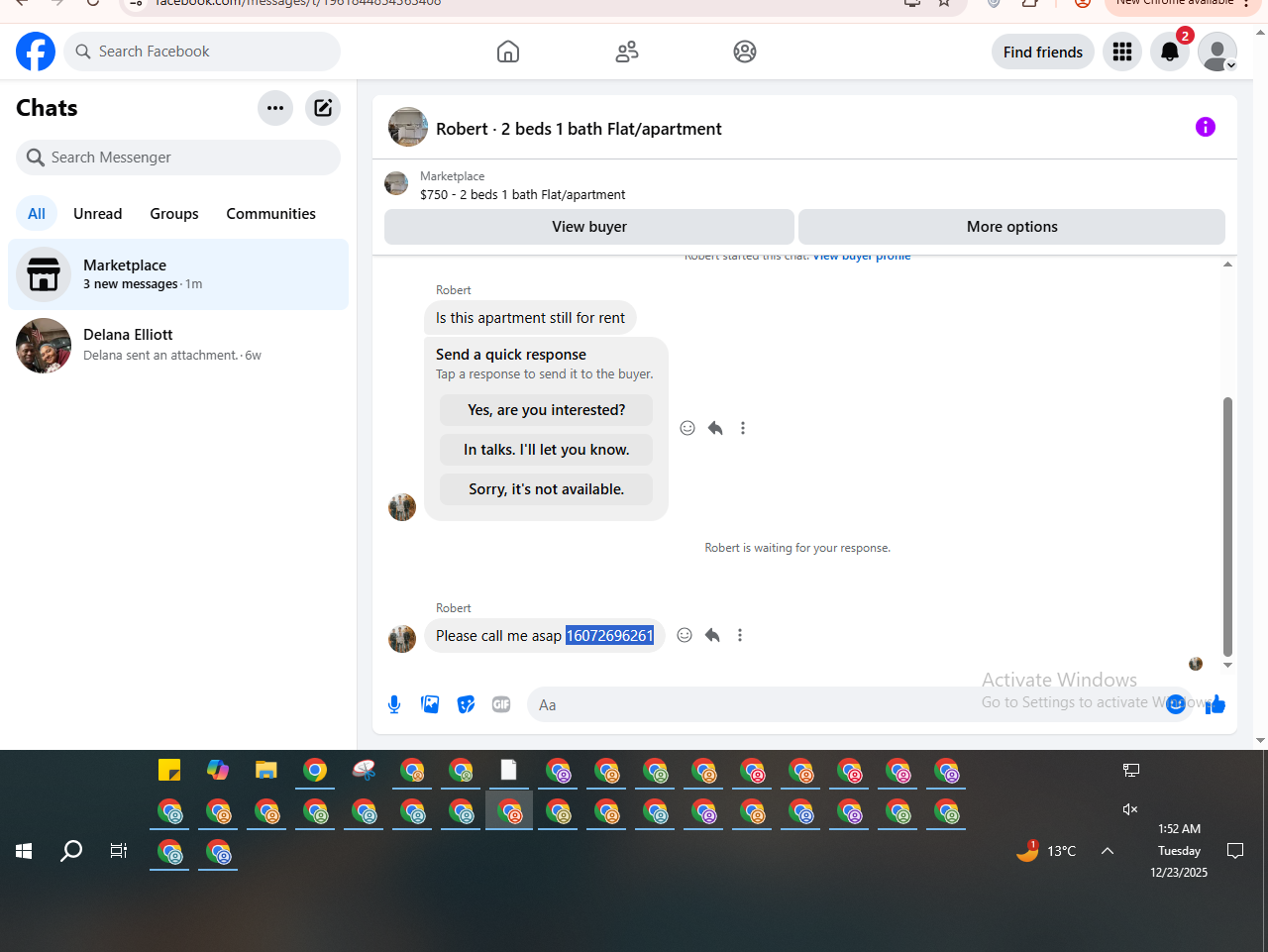Viewport: 1268px width, 952px height.
Task: Toggle the muted volume icon
Action: [1130, 809]
